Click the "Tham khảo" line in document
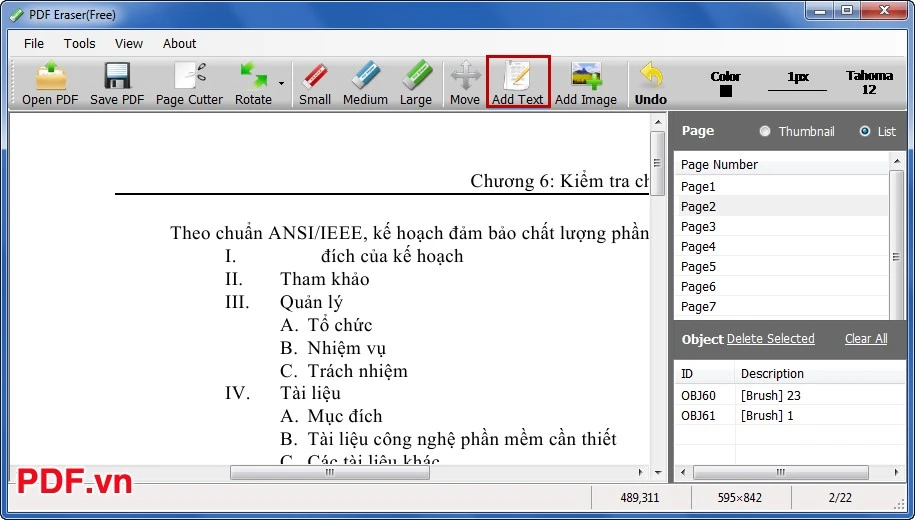 (324, 279)
